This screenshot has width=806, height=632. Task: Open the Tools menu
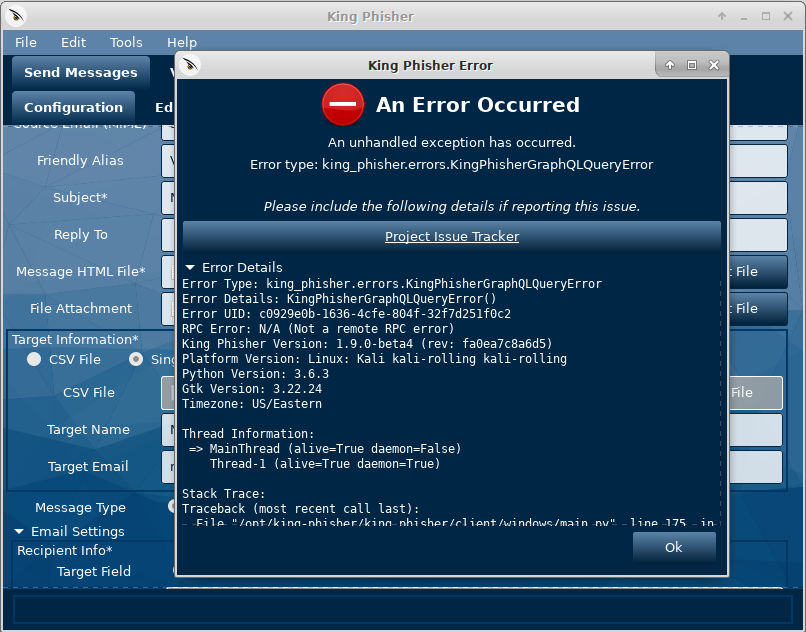click(126, 42)
